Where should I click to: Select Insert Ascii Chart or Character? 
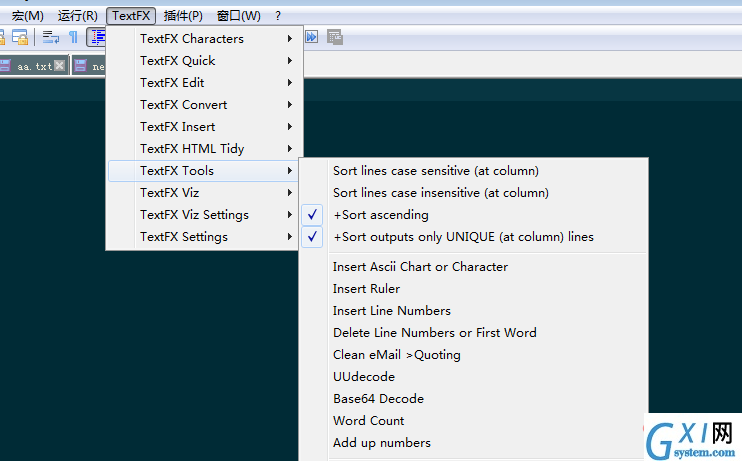pyautogui.click(x=474, y=267)
